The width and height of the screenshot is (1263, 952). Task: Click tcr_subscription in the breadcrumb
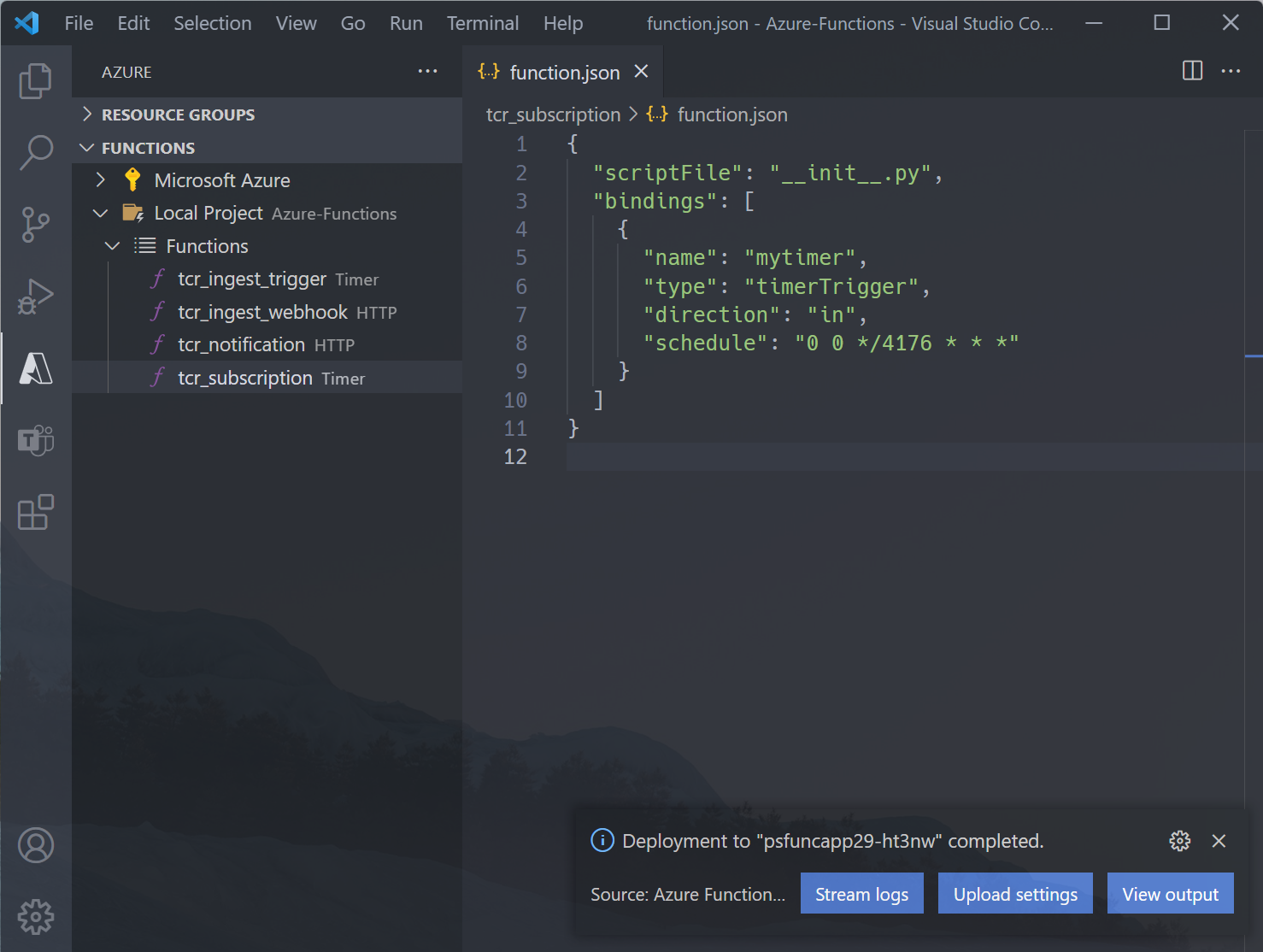[554, 115]
